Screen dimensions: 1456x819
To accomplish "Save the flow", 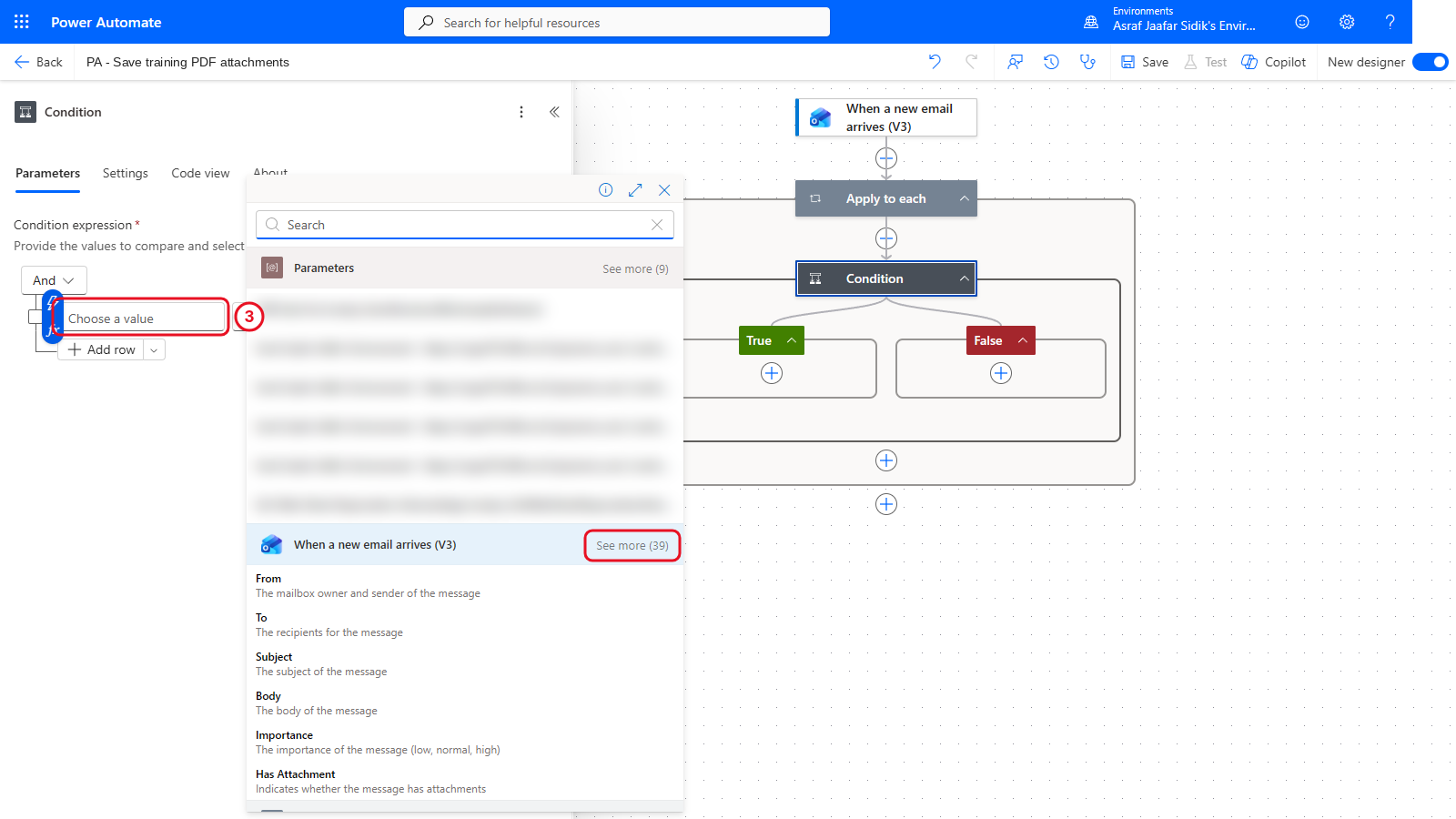I will (1145, 62).
